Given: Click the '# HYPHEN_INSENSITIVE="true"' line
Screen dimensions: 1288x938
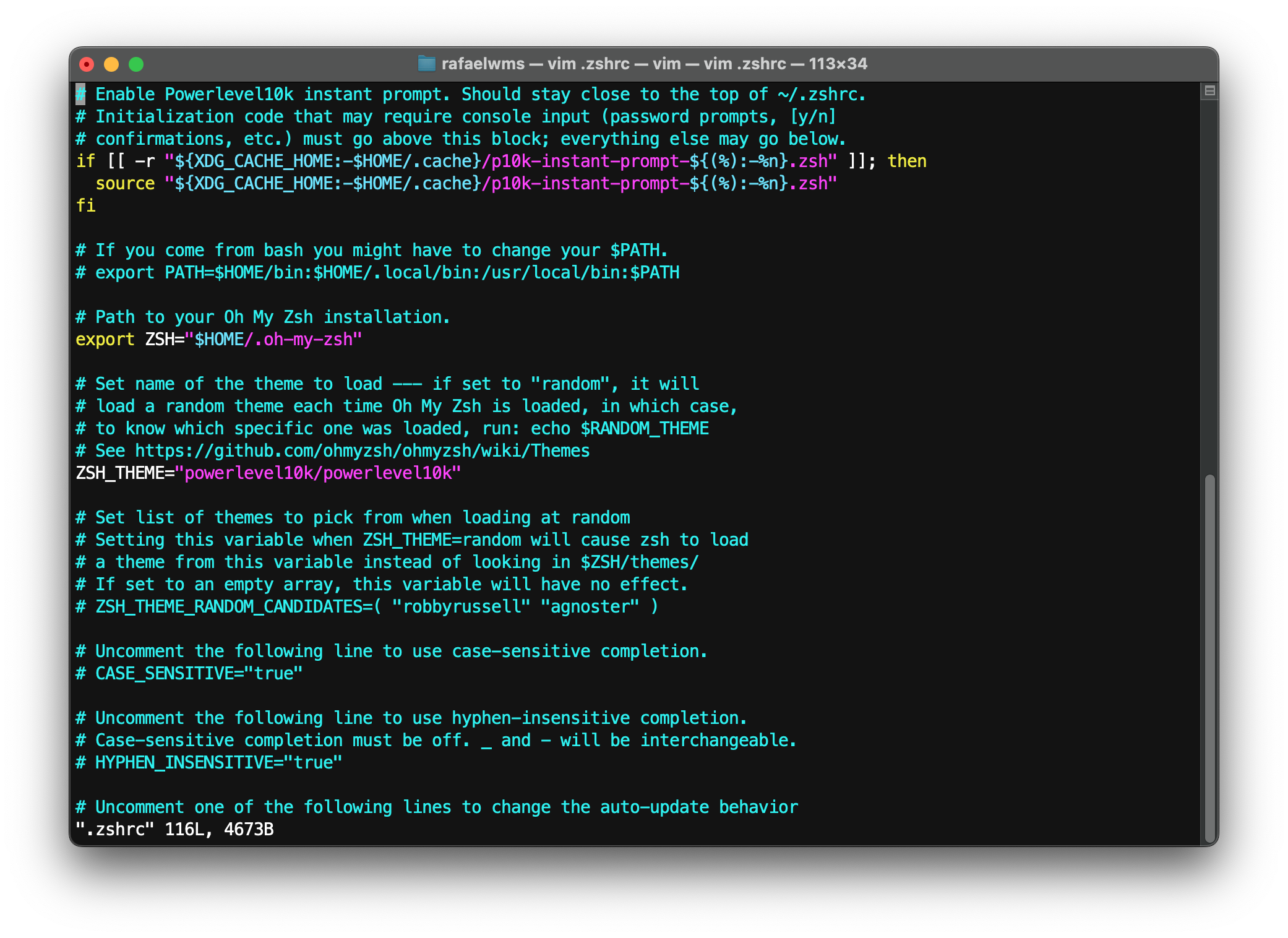Looking at the screenshot, I should click(x=209, y=762).
